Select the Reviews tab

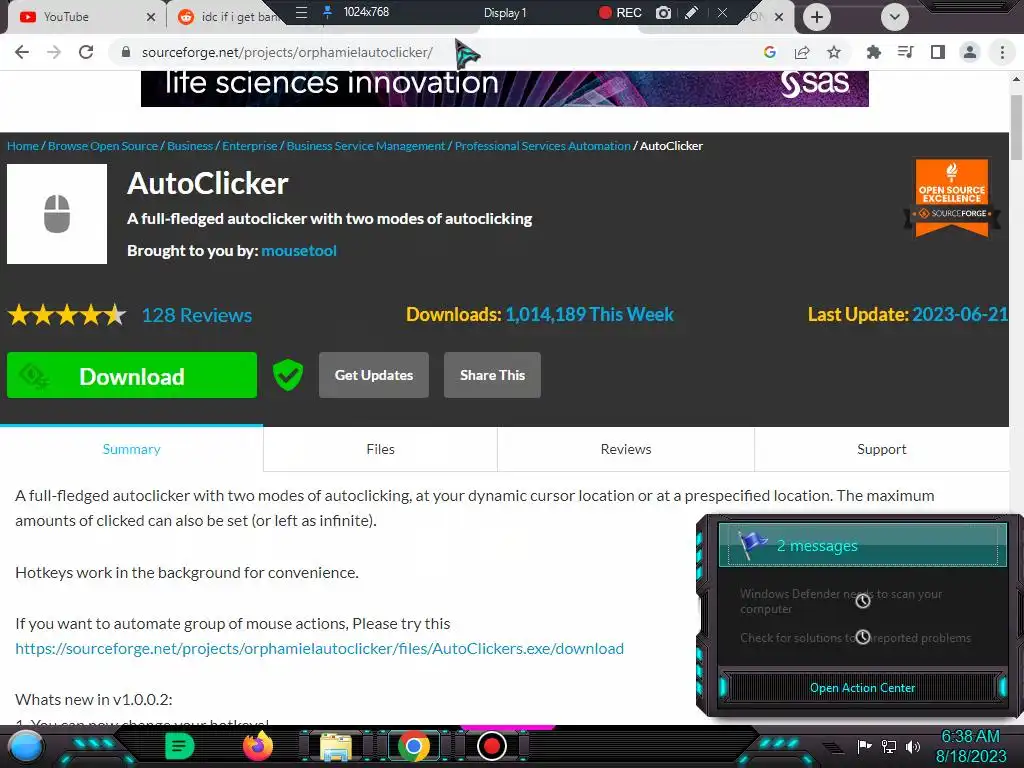coord(626,449)
